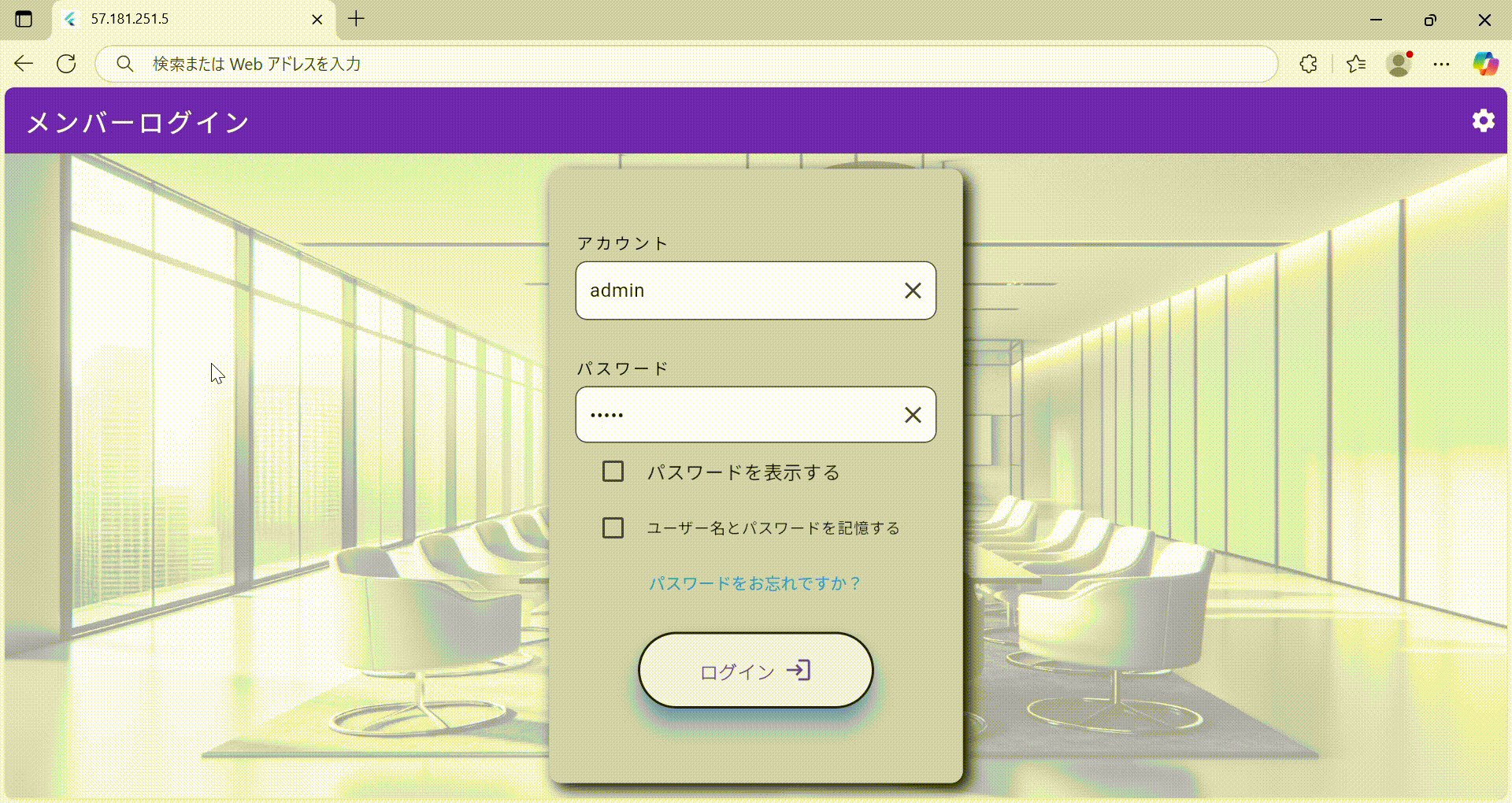Reload the page with refresh icon
1512x803 pixels.
[x=66, y=64]
